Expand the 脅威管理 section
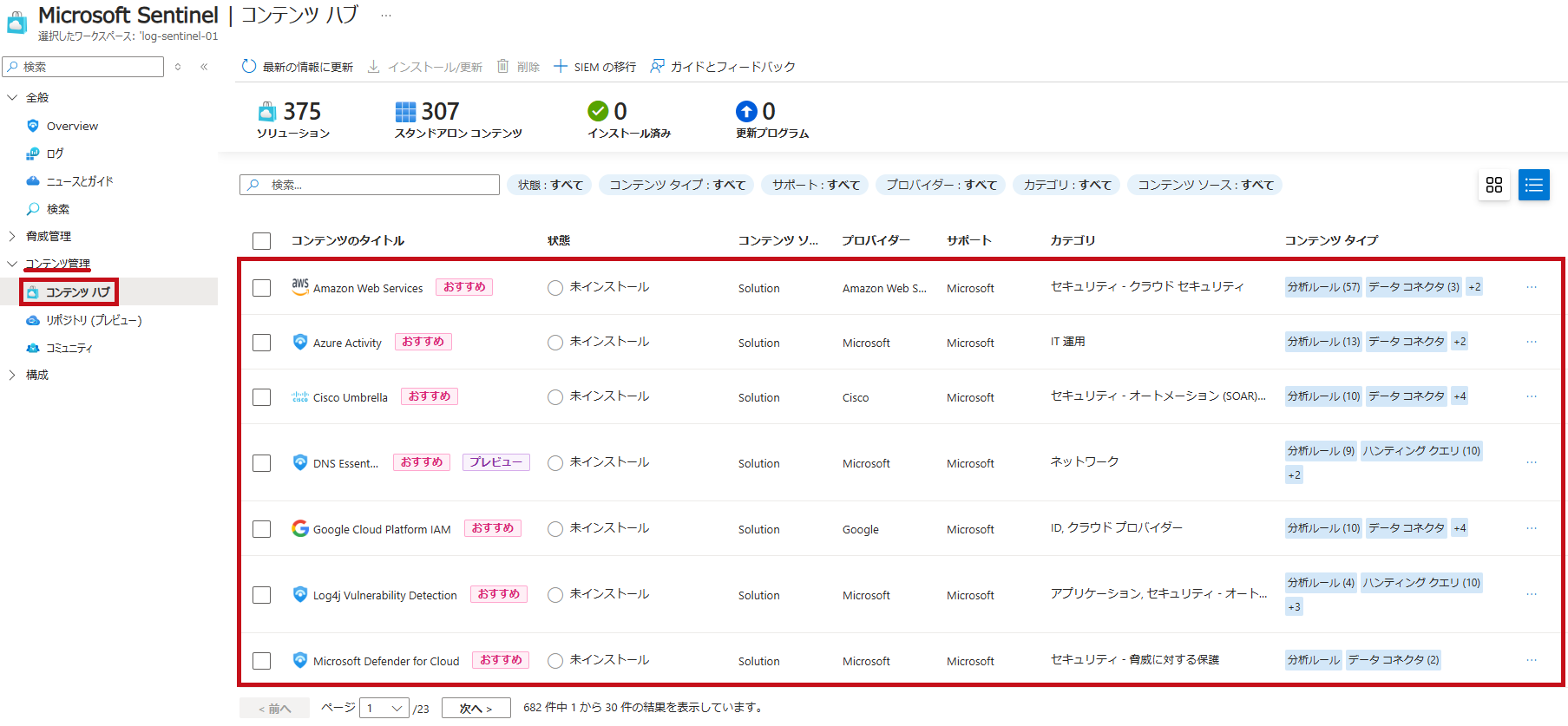This screenshot has width=1568, height=726. [12, 236]
